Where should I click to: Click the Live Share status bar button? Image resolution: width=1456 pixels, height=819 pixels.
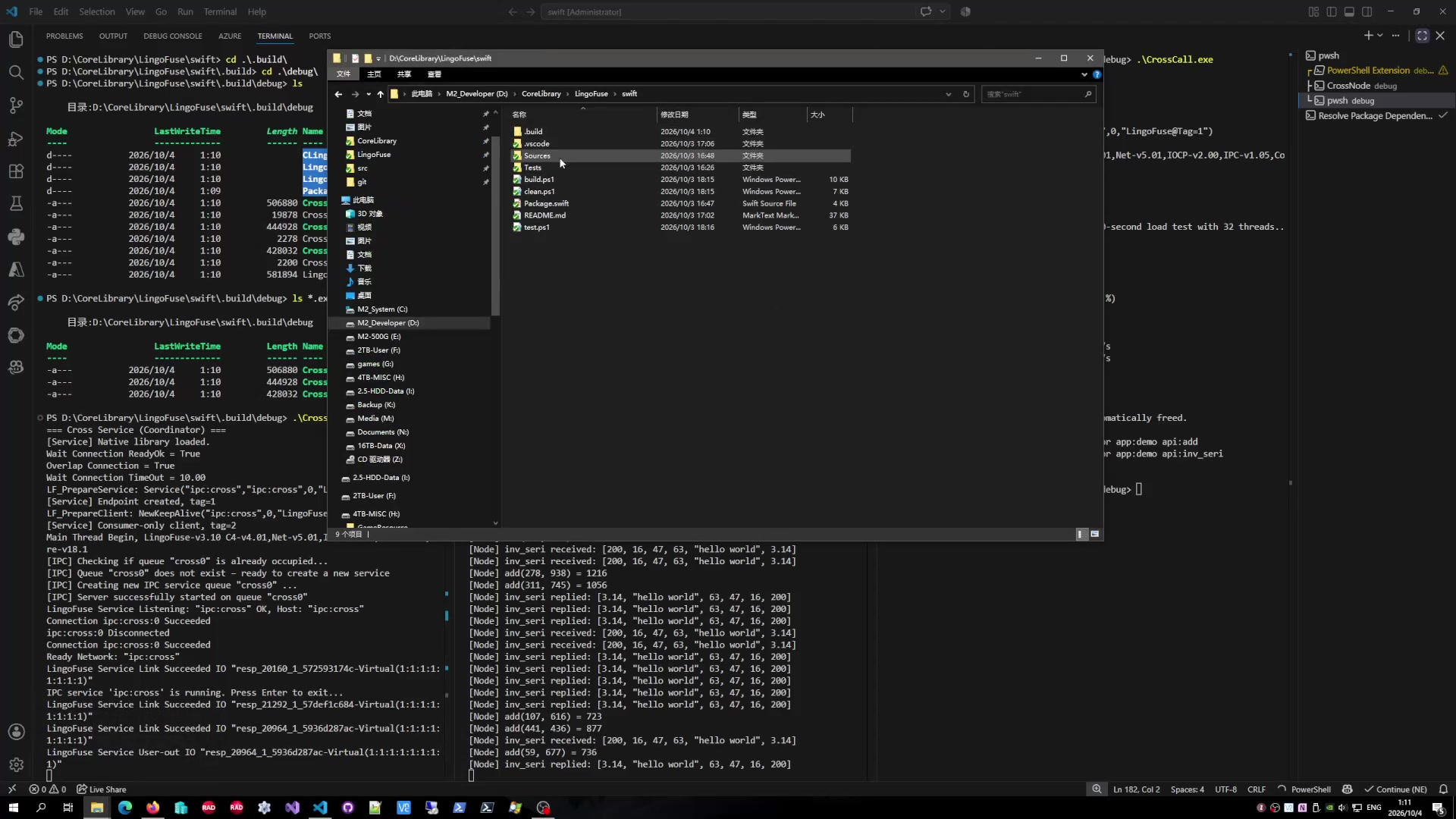click(102, 789)
